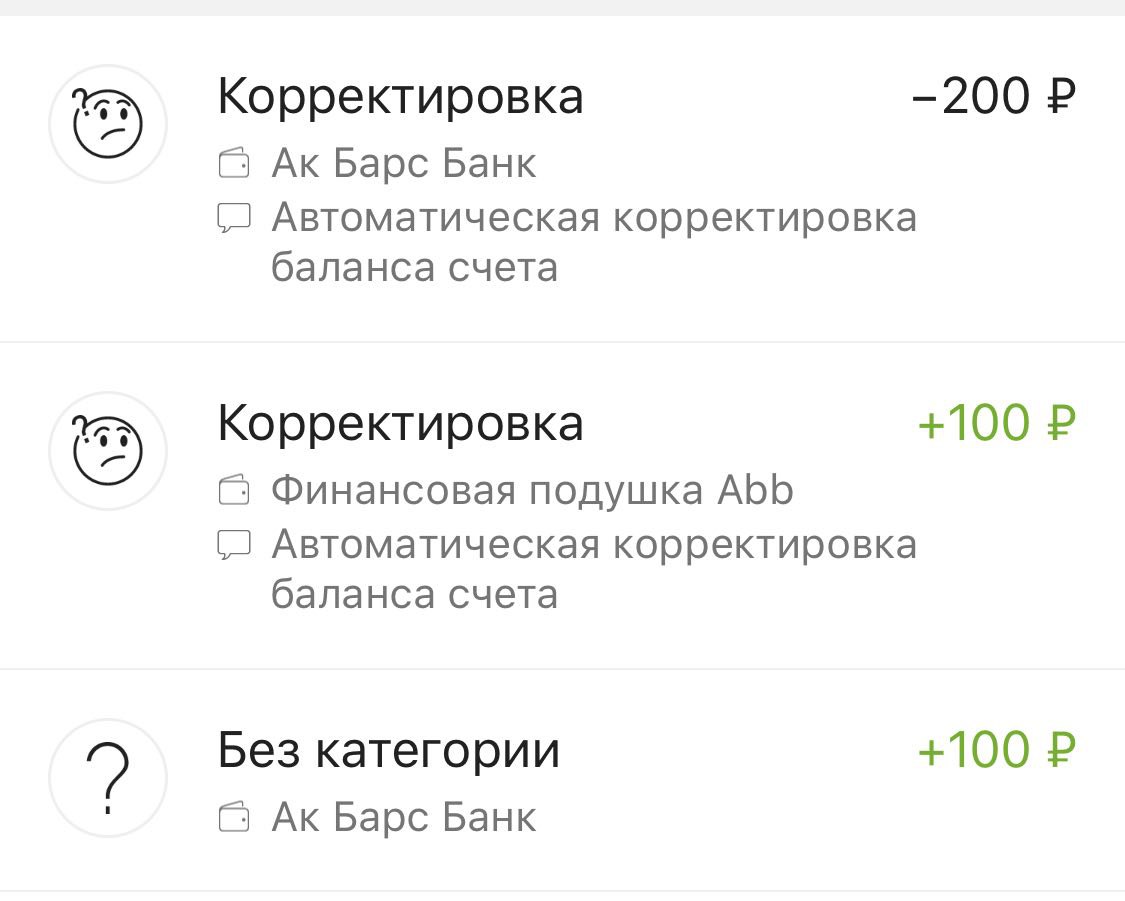The height and width of the screenshot is (901, 1125).
Task: Select Ак Барс Банк account in the −200 ₽ entry
Action: pyautogui.click(x=404, y=164)
